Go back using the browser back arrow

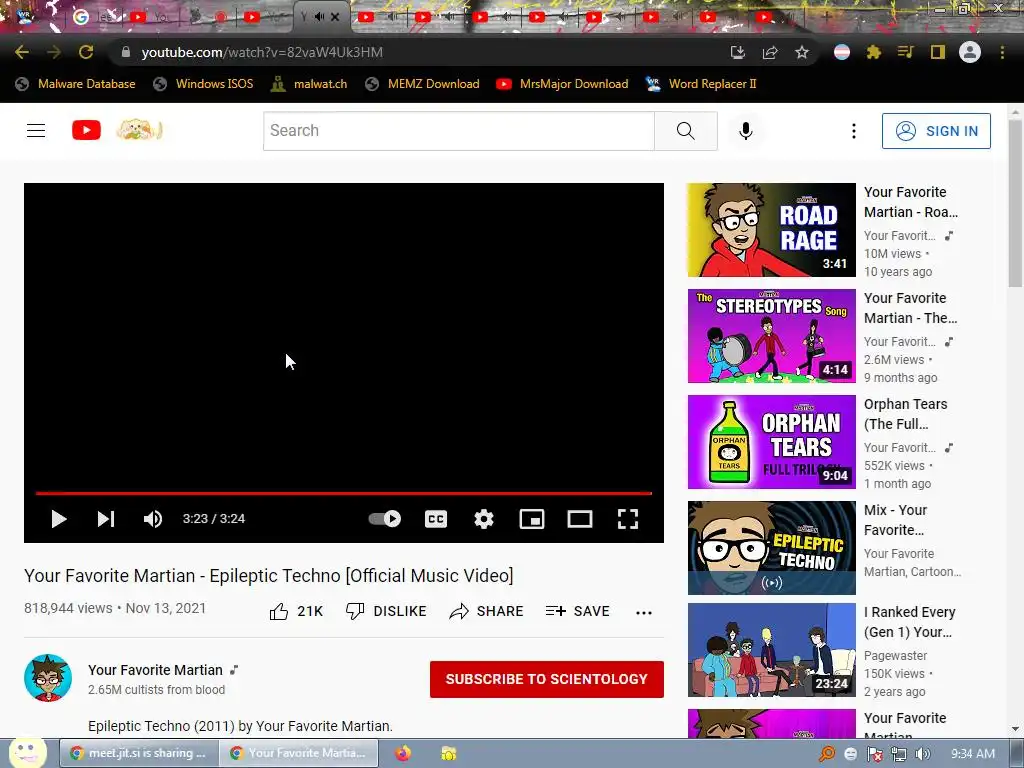pyautogui.click(x=22, y=52)
